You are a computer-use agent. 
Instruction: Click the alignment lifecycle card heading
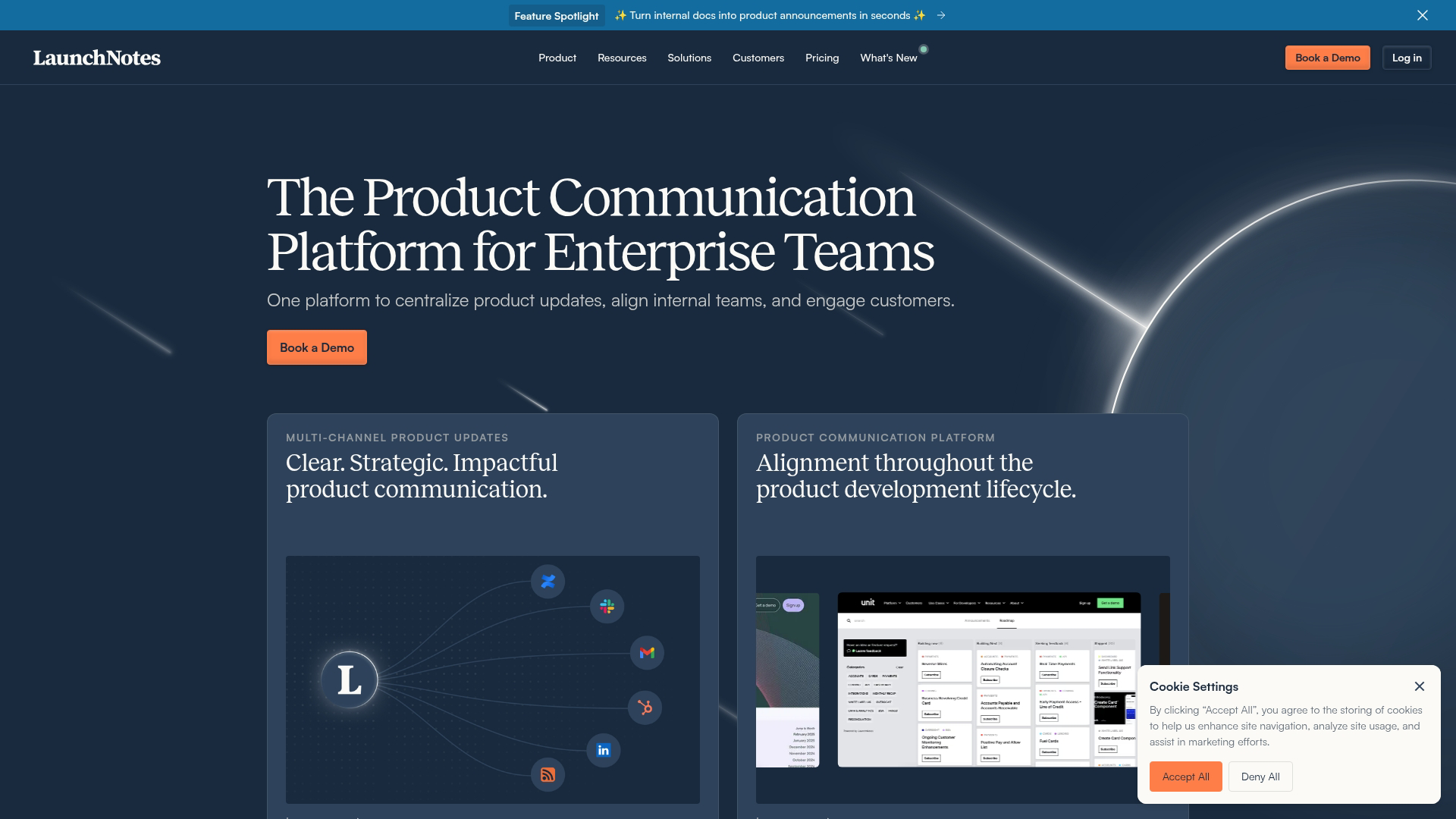[x=916, y=476]
